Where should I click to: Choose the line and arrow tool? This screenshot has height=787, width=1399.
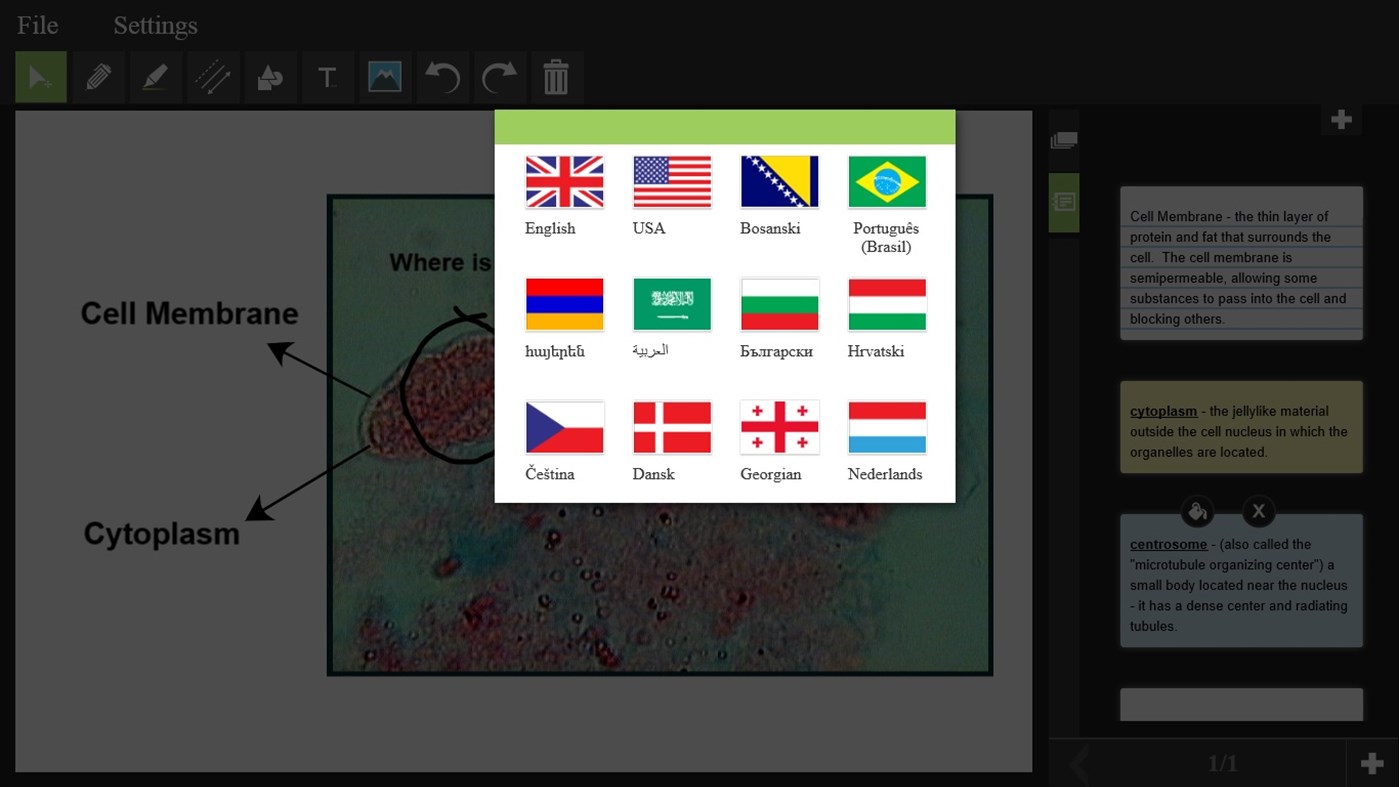pos(212,77)
